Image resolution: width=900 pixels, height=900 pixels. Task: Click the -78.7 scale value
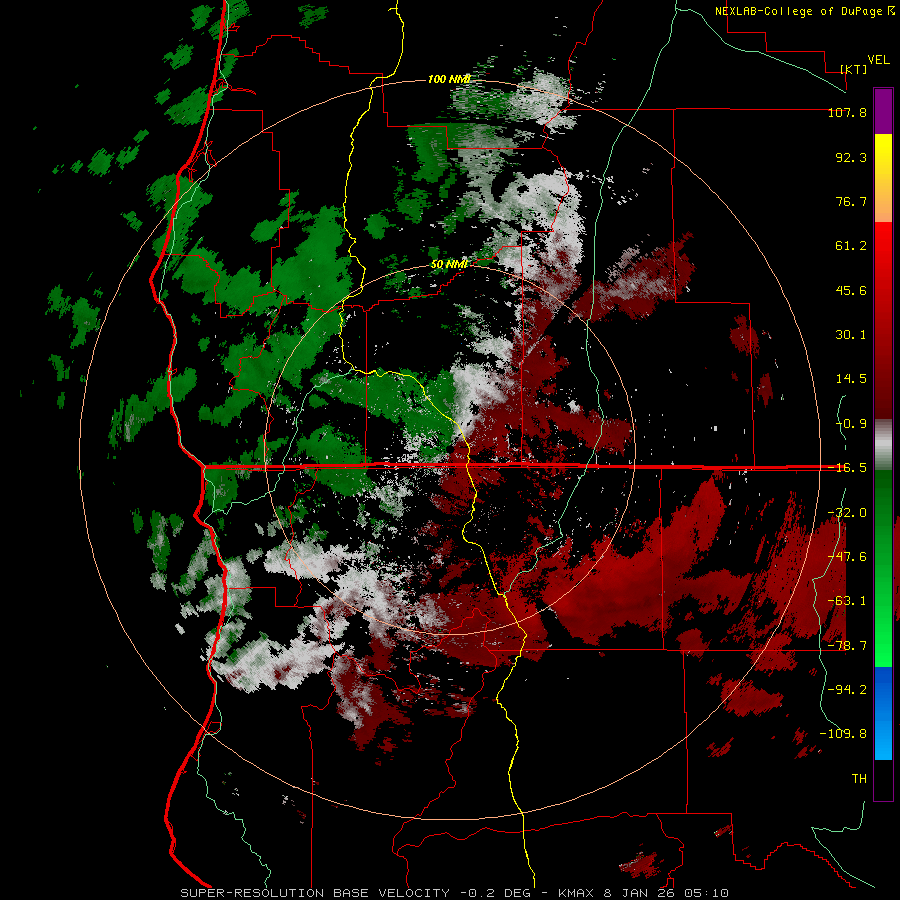[847, 646]
